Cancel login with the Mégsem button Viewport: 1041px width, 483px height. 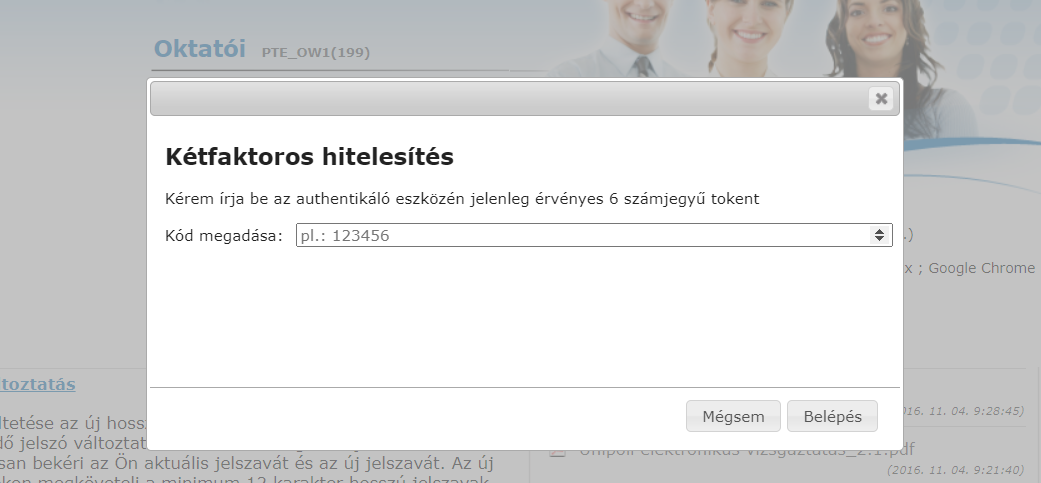733,417
